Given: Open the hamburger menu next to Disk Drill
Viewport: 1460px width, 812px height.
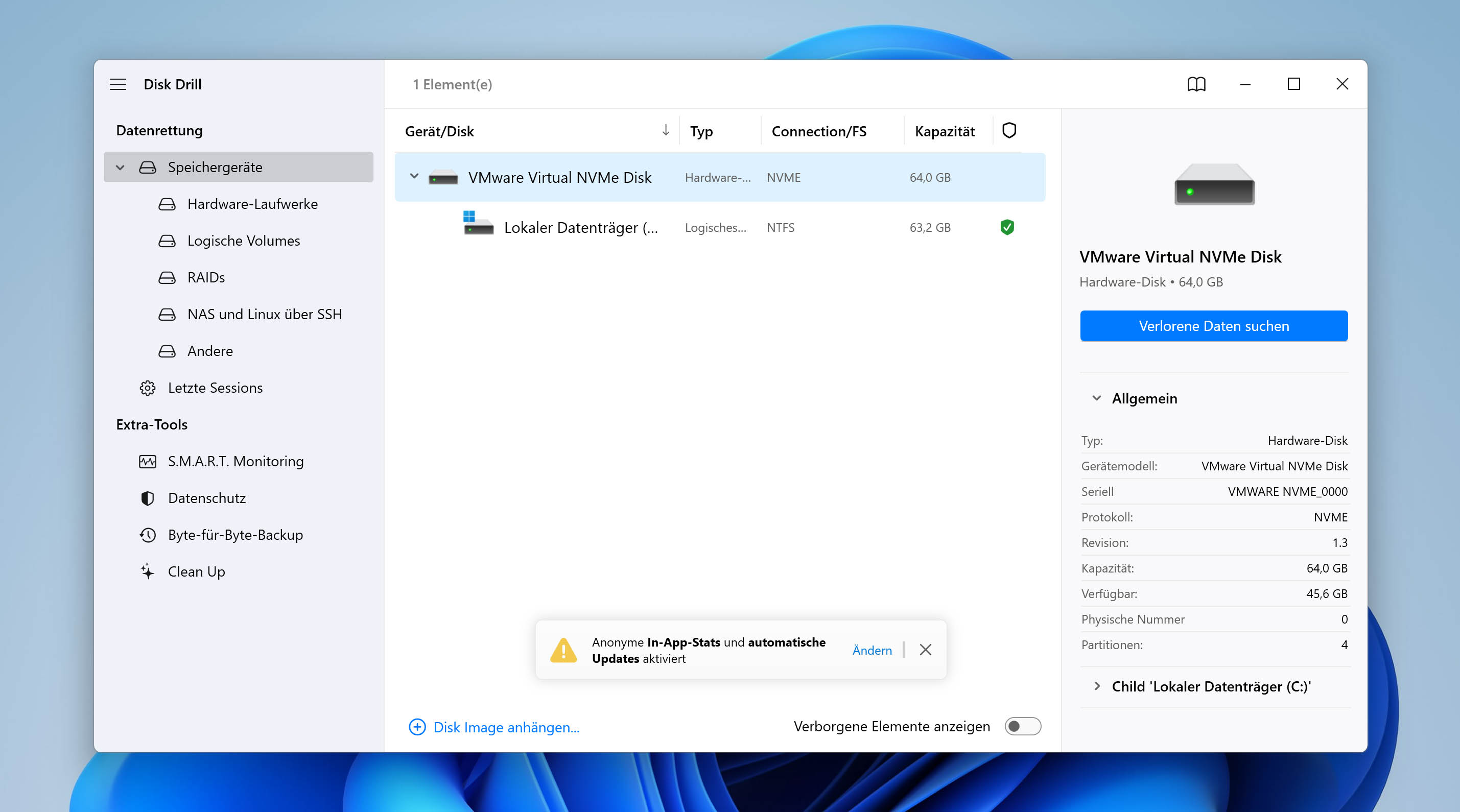Looking at the screenshot, I should [118, 84].
